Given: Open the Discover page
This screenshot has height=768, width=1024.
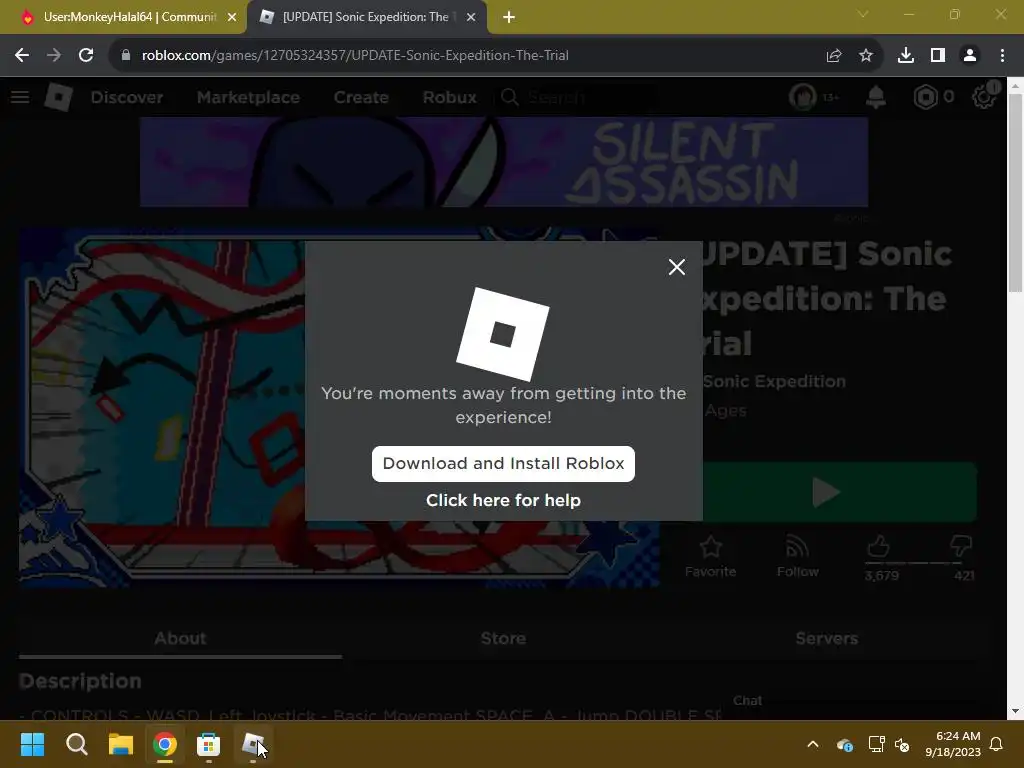Looking at the screenshot, I should pyautogui.click(x=127, y=97).
